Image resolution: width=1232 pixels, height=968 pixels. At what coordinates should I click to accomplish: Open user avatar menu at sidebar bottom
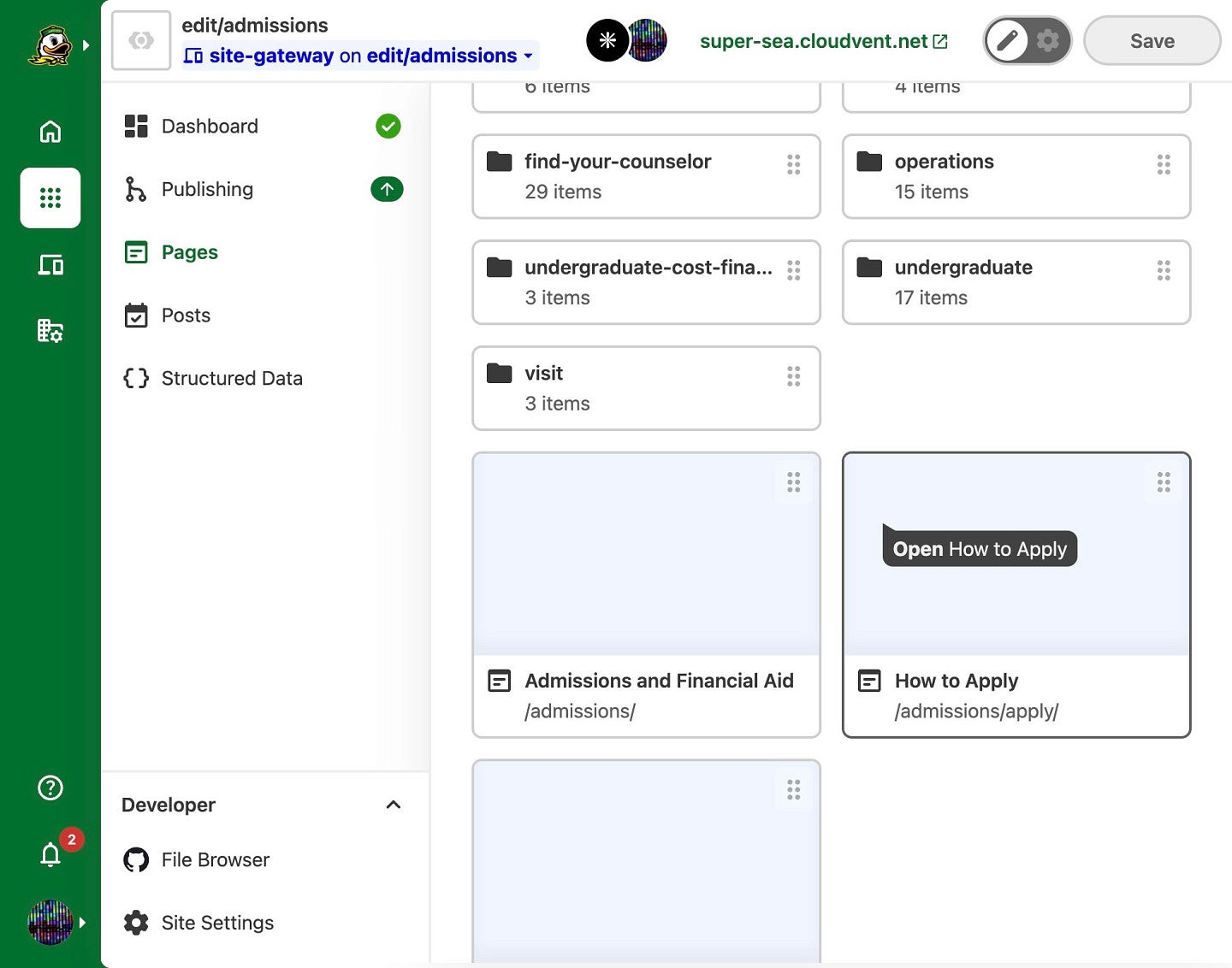(50, 922)
